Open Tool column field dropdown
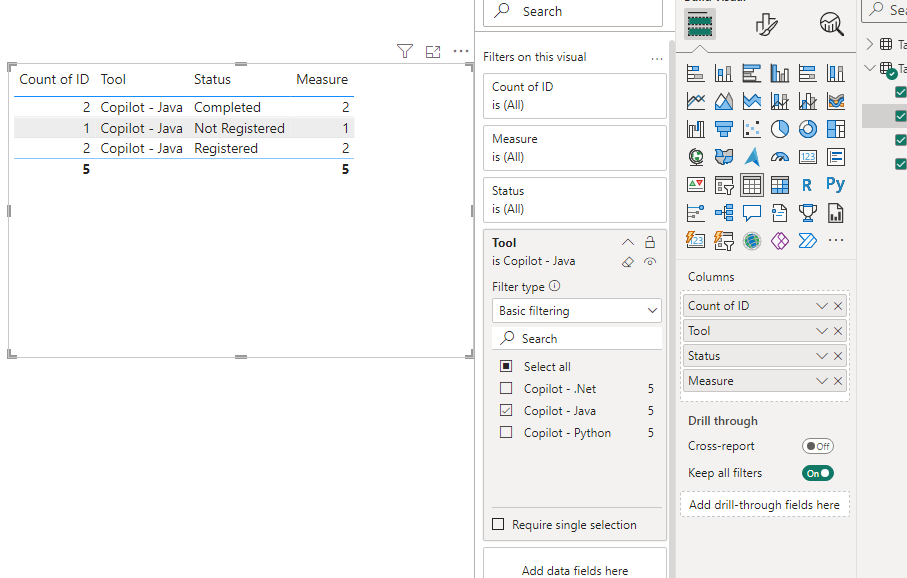The image size is (907, 578). pos(821,331)
